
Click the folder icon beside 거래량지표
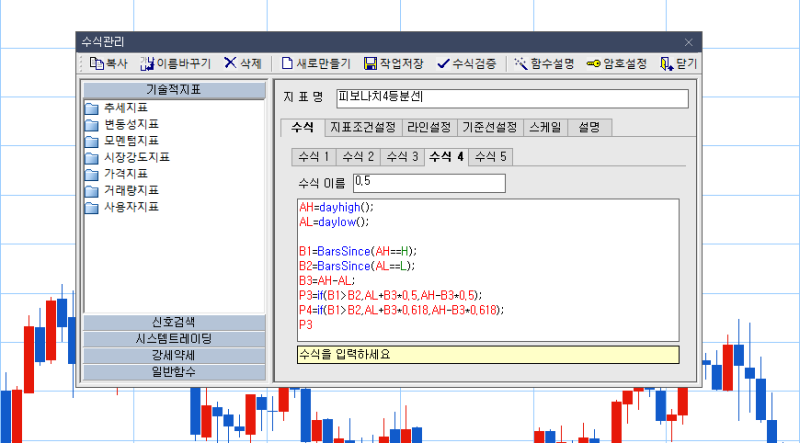91,191
